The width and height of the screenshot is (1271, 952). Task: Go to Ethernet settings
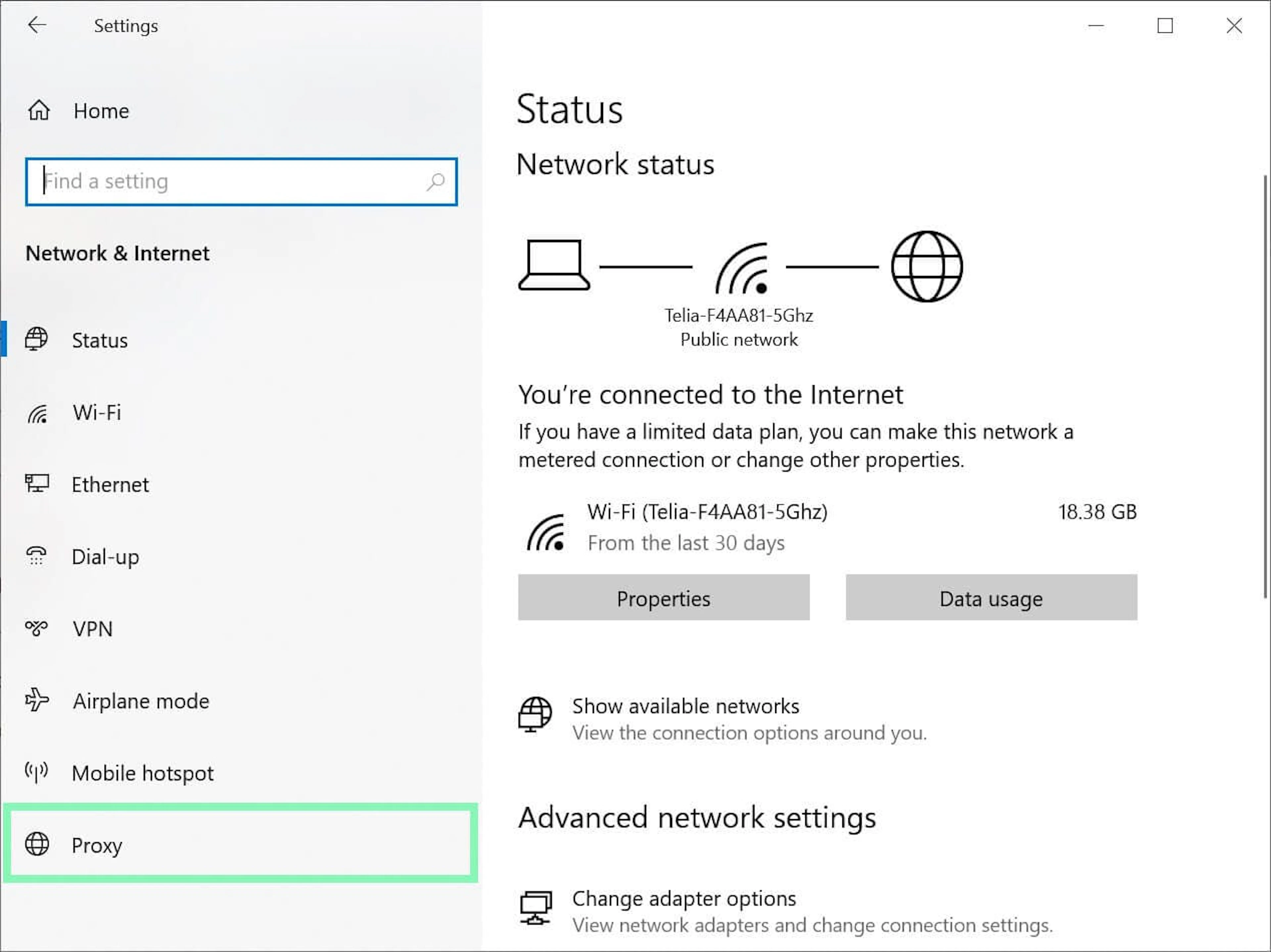[x=241, y=484]
